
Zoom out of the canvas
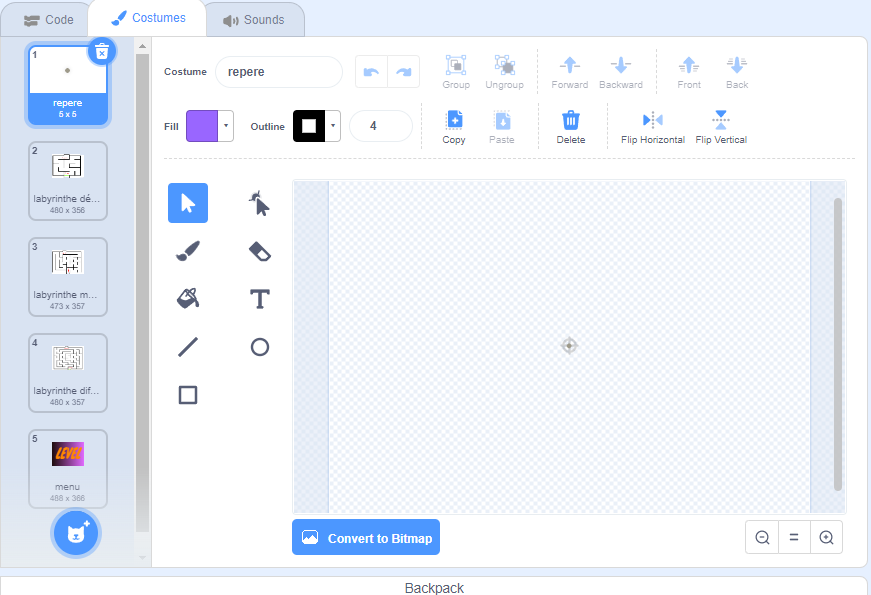762,537
